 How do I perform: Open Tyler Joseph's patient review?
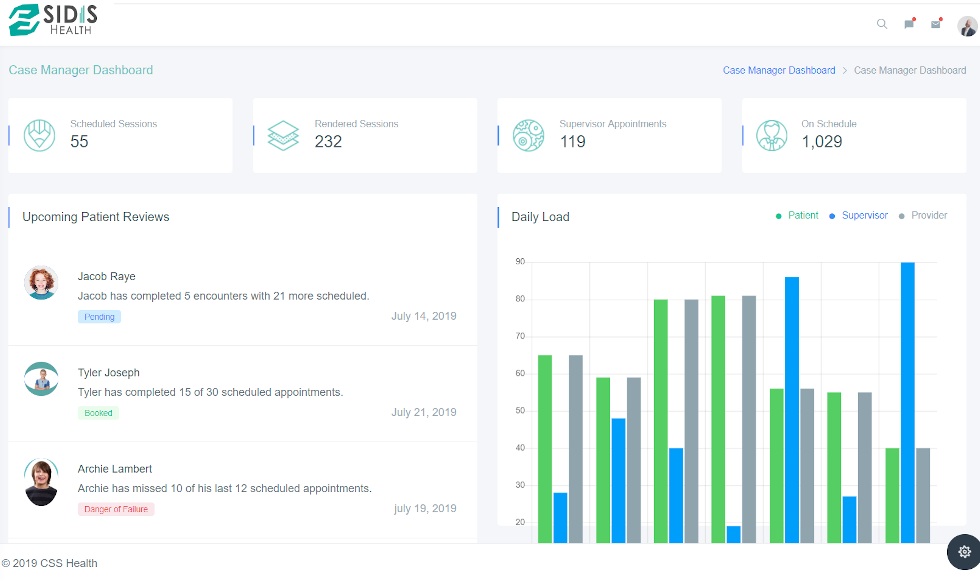coord(109,373)
